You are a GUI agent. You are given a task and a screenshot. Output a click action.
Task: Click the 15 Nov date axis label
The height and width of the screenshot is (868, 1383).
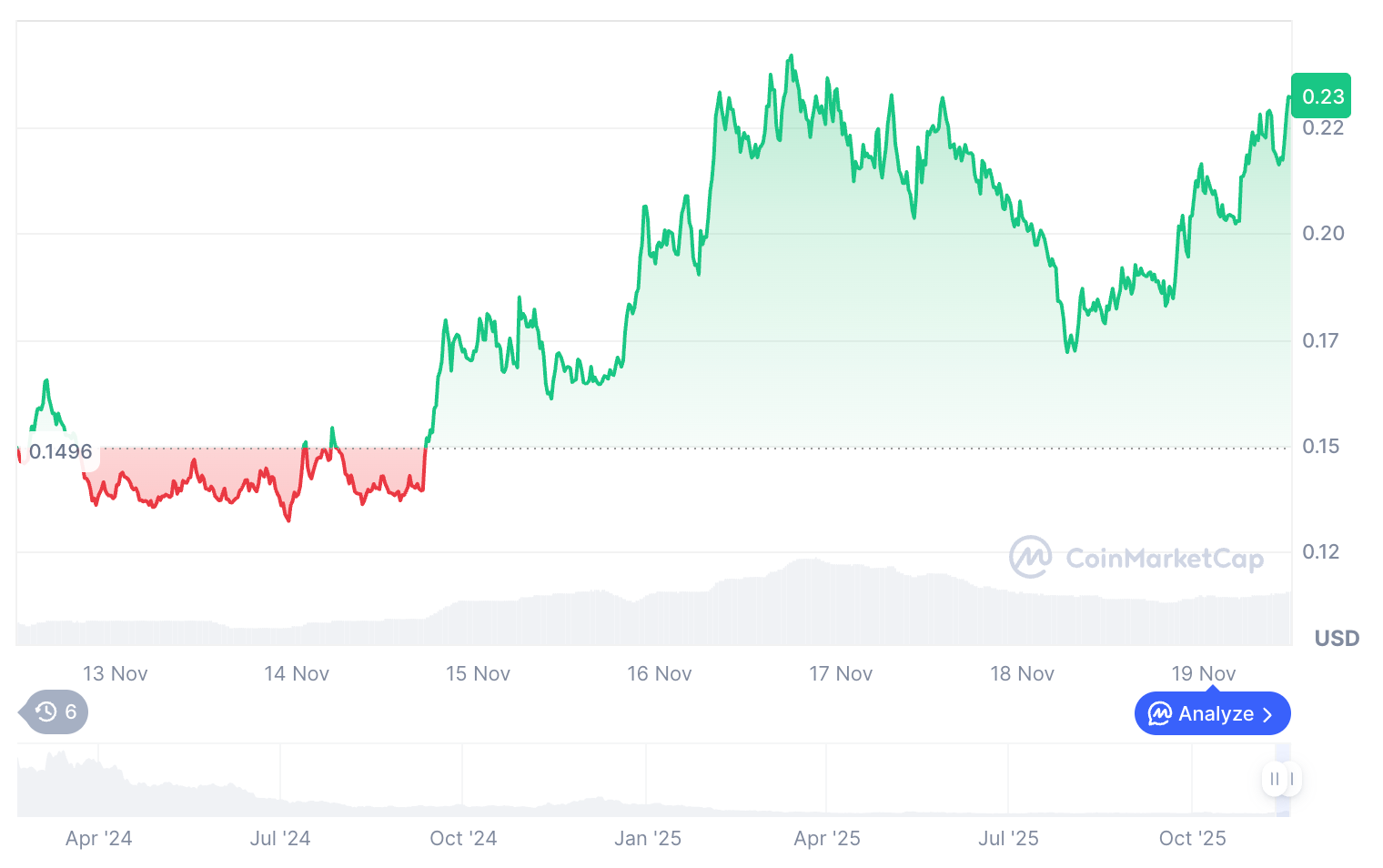[x=478, y=674]
